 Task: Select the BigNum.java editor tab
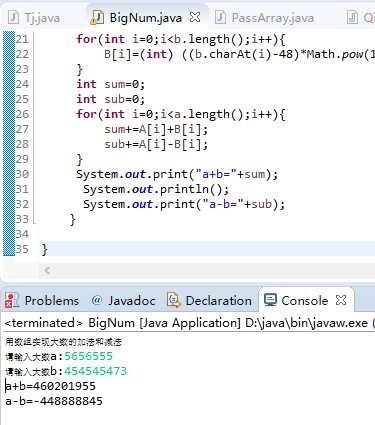tap(146, 17)
